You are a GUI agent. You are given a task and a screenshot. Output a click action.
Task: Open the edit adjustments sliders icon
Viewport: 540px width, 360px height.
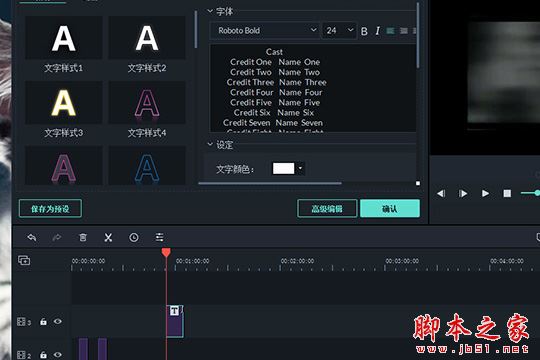[x=159, y=237]
